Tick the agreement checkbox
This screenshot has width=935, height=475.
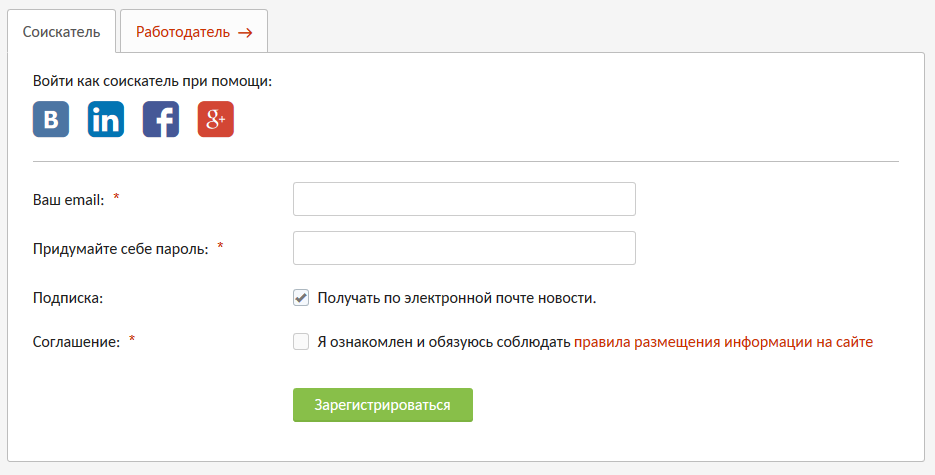pyautogui.click(x=301, y=342)
